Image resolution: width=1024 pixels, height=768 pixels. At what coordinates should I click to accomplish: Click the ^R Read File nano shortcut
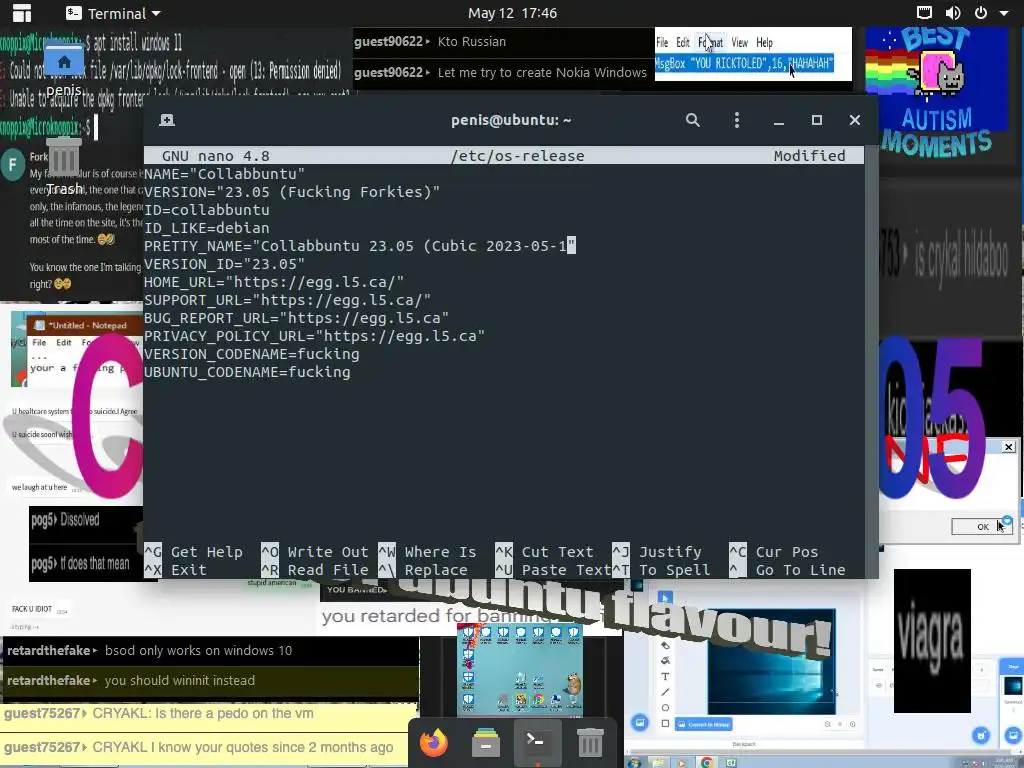315,570
